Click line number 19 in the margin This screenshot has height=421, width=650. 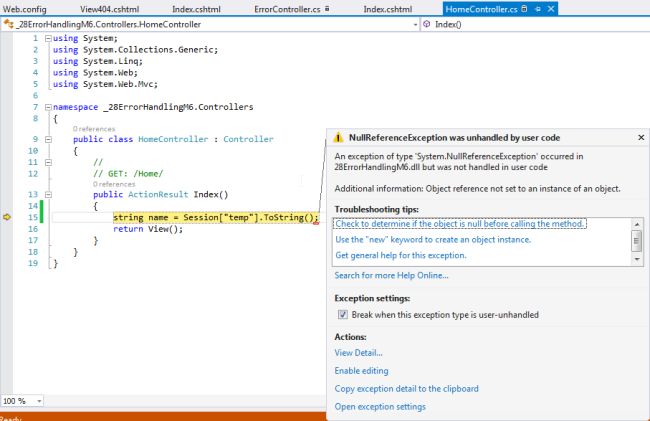click(33, 263)
